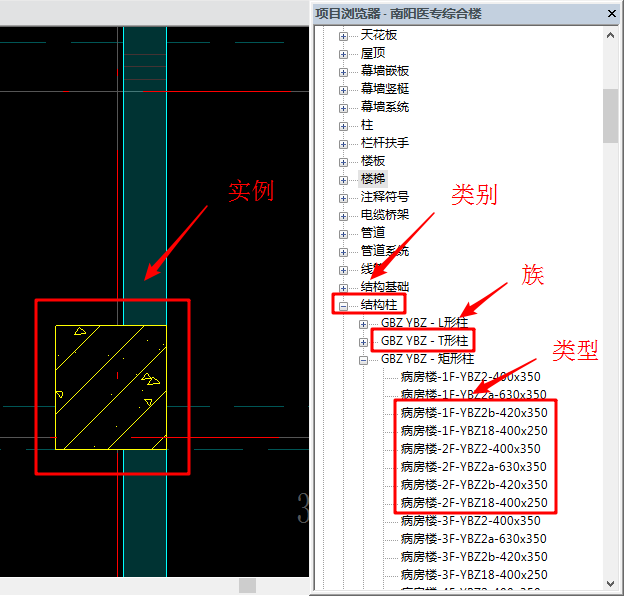Select the 注释符号 category
Viewport: 624px width, 596px height.
pos(385,197)
